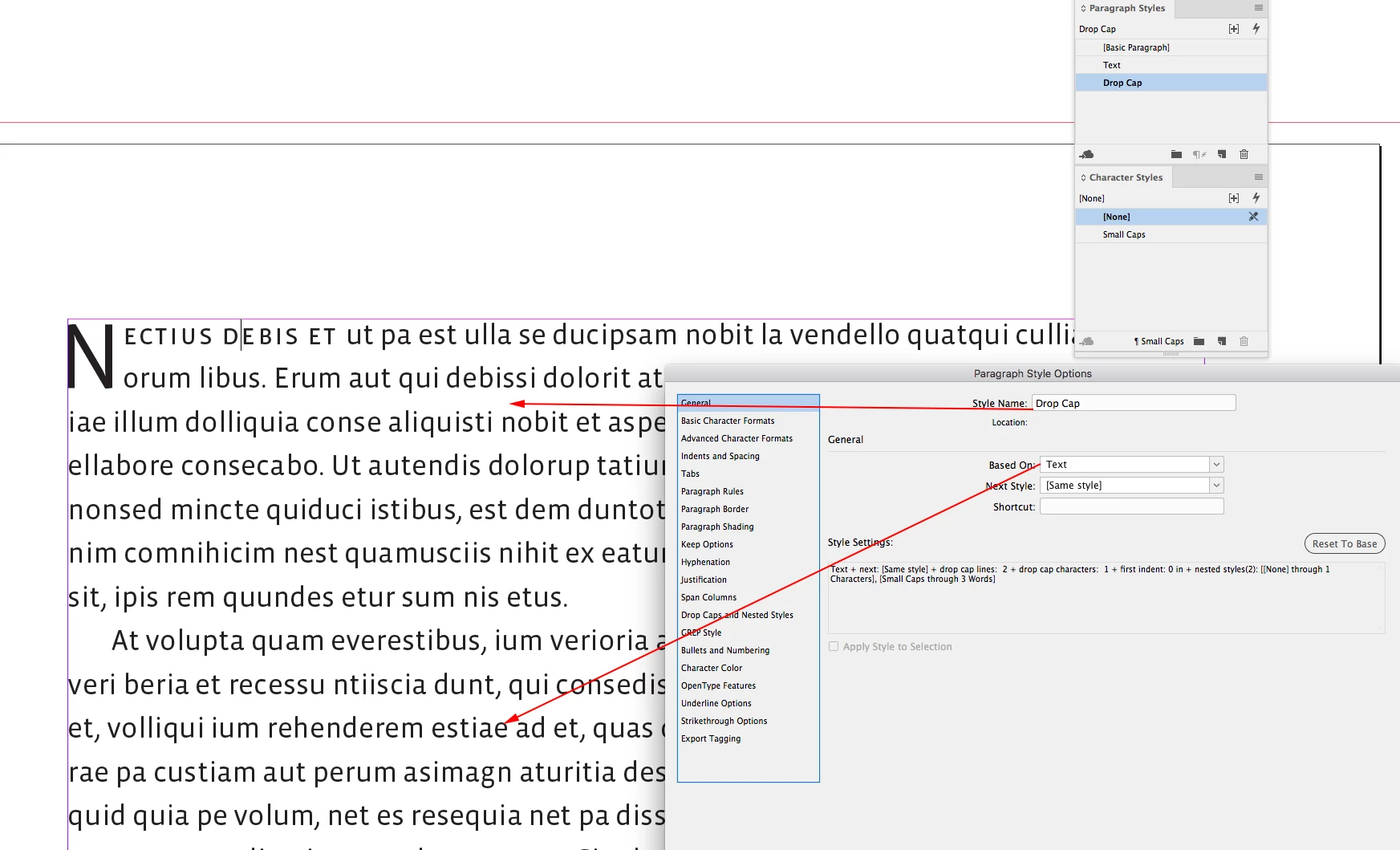Click the trash icon in Character Styles
The width and height of the screenshot is (1400, 850).
click(x=1244, y=341)
